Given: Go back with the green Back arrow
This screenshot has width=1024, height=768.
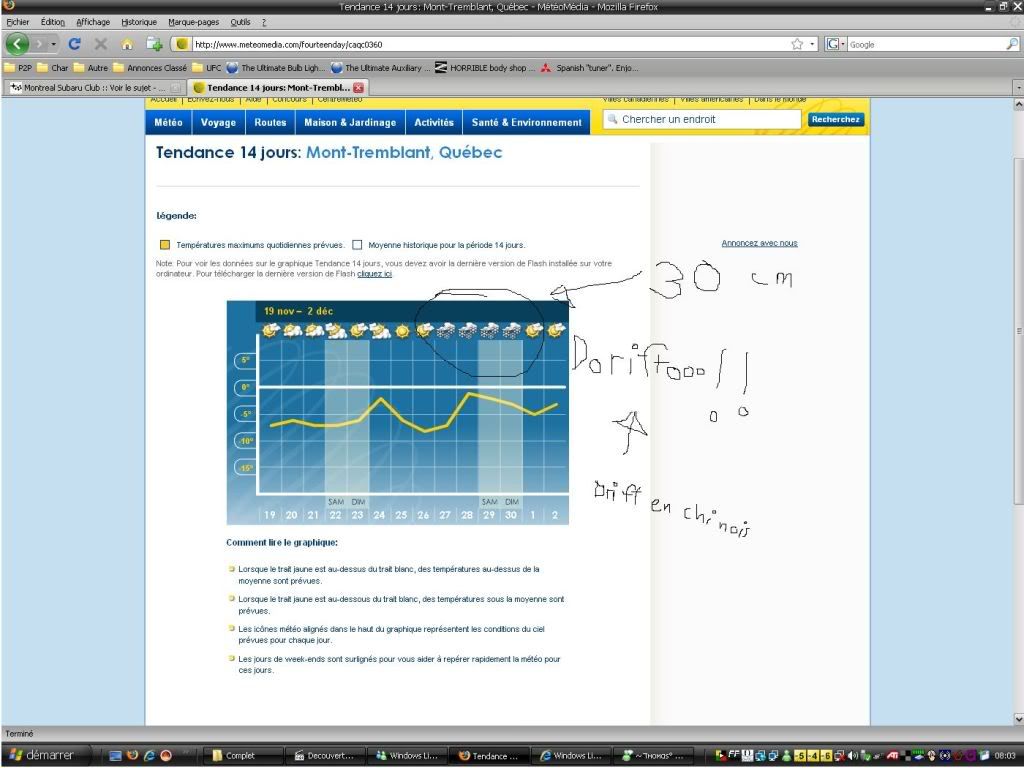Looking at the screenshot, I should pos(17,44).
